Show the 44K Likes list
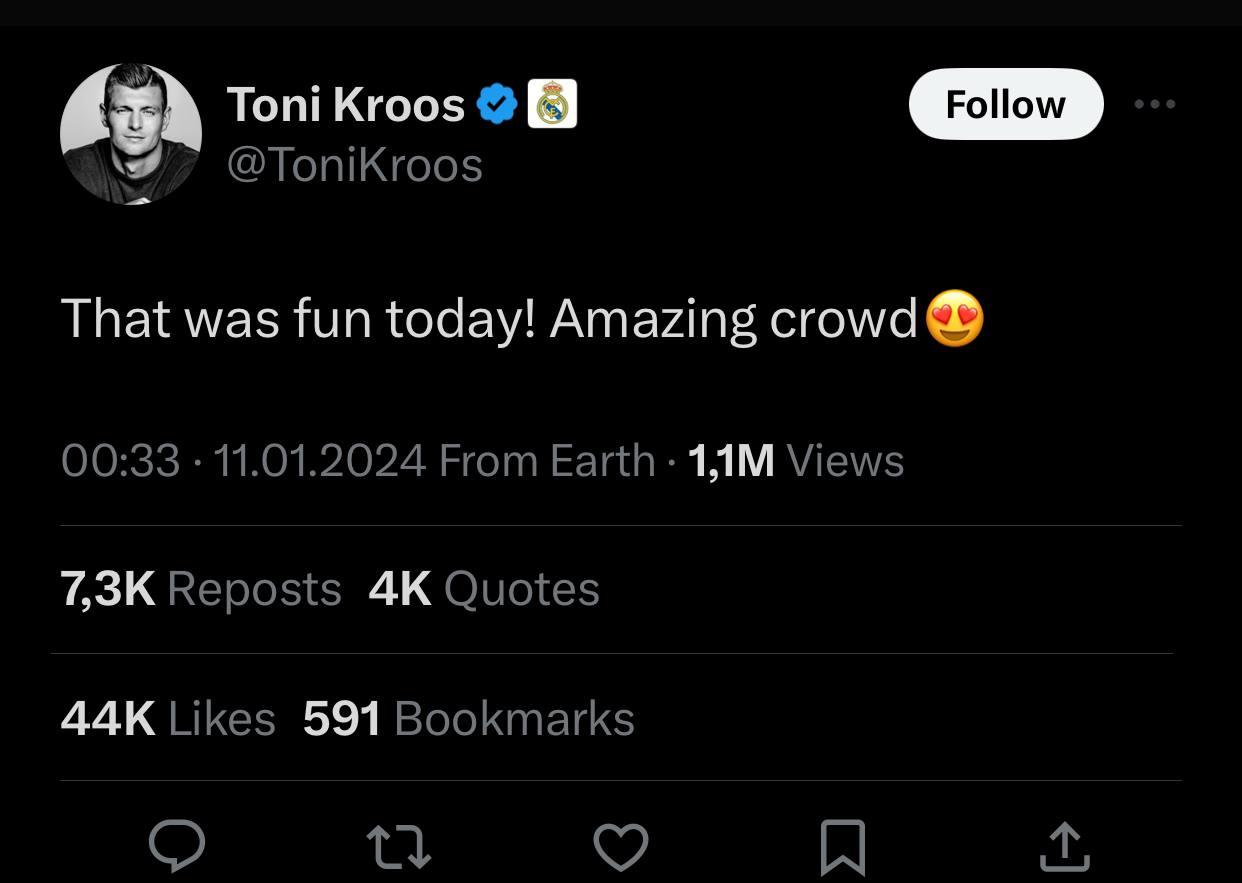The height and width of the screenshot is (883, 1242). point(168,718)
